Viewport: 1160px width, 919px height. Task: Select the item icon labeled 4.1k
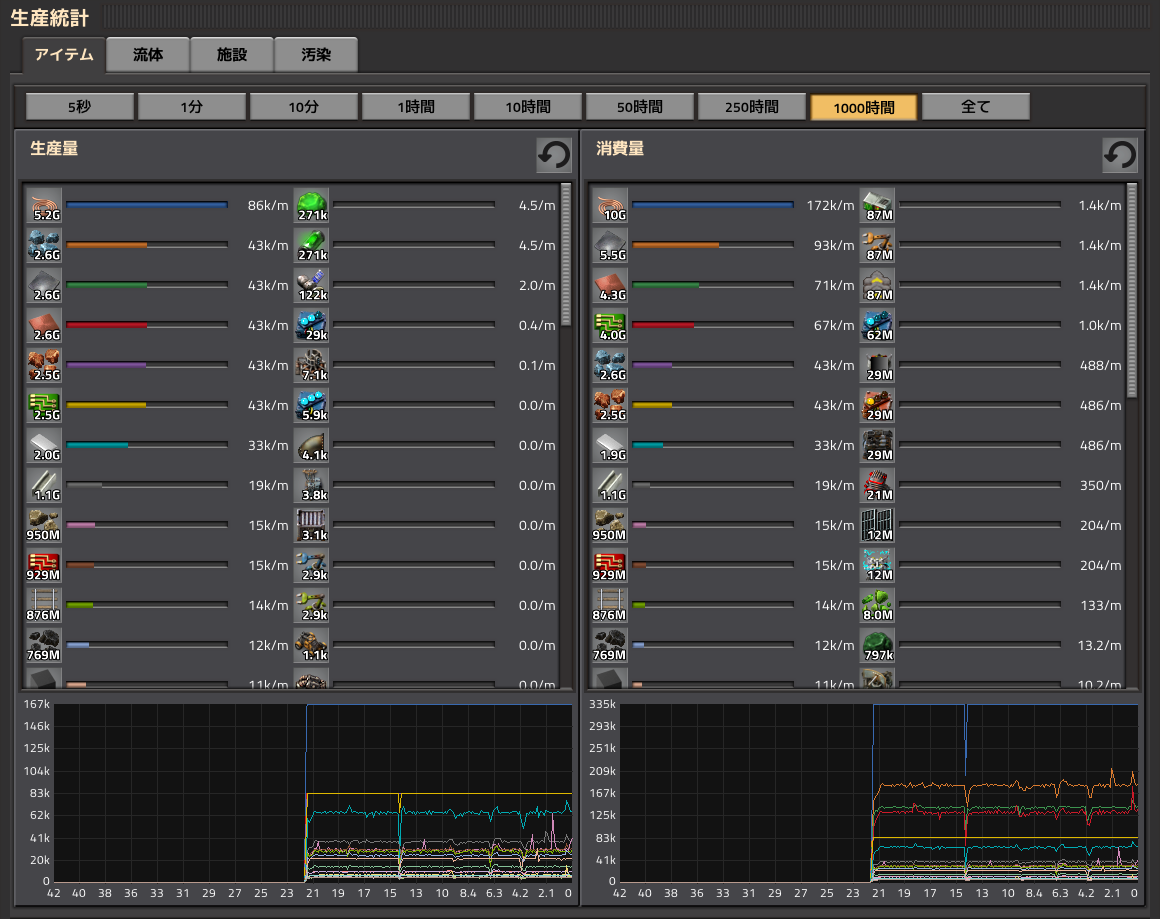[x=311, y=445]
